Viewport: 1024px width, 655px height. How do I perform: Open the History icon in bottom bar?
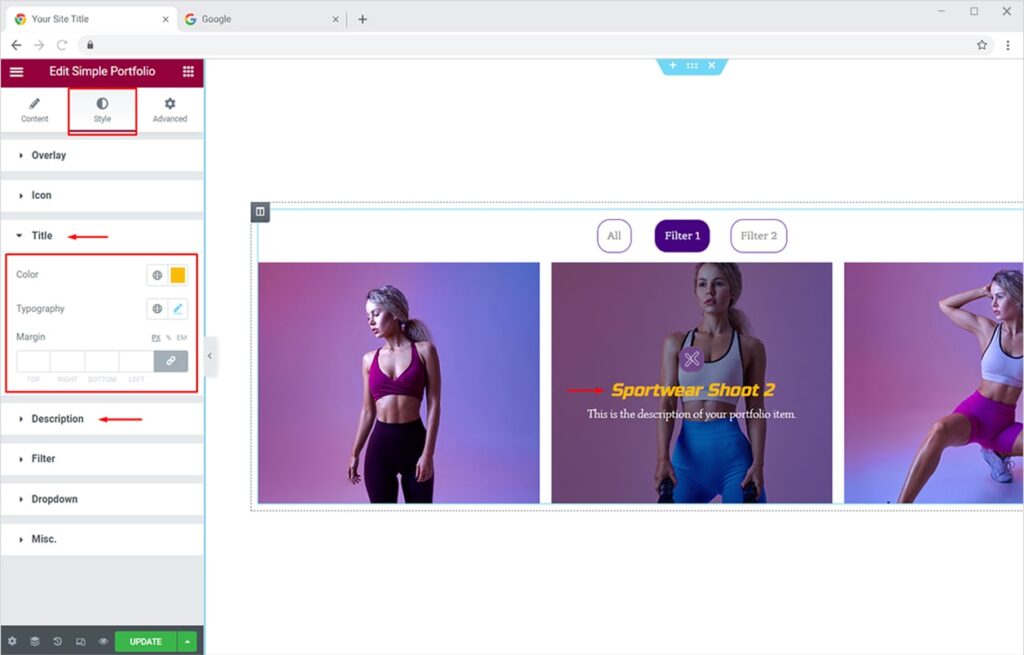coord(57,641)
